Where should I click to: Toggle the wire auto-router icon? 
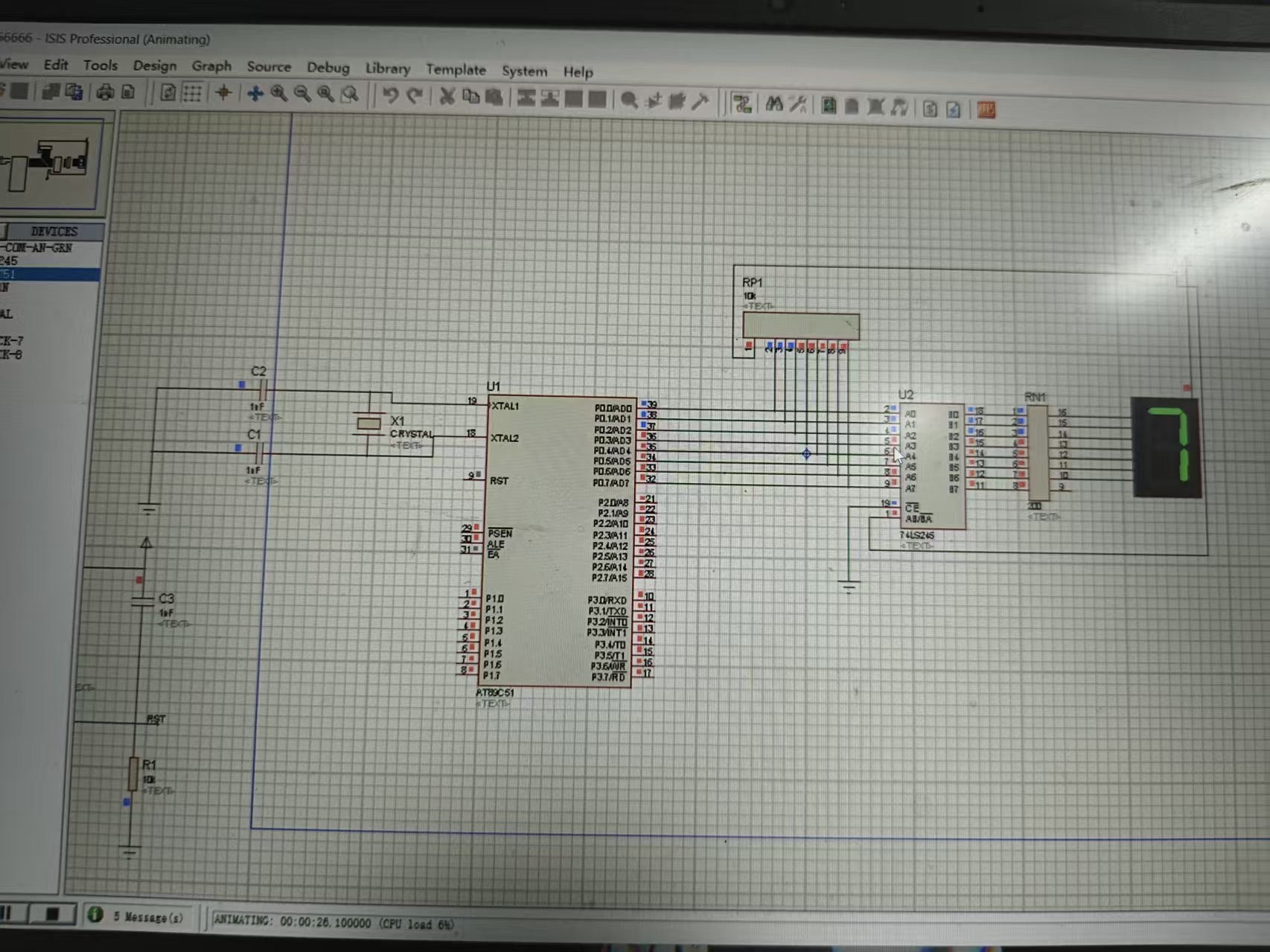741,103
